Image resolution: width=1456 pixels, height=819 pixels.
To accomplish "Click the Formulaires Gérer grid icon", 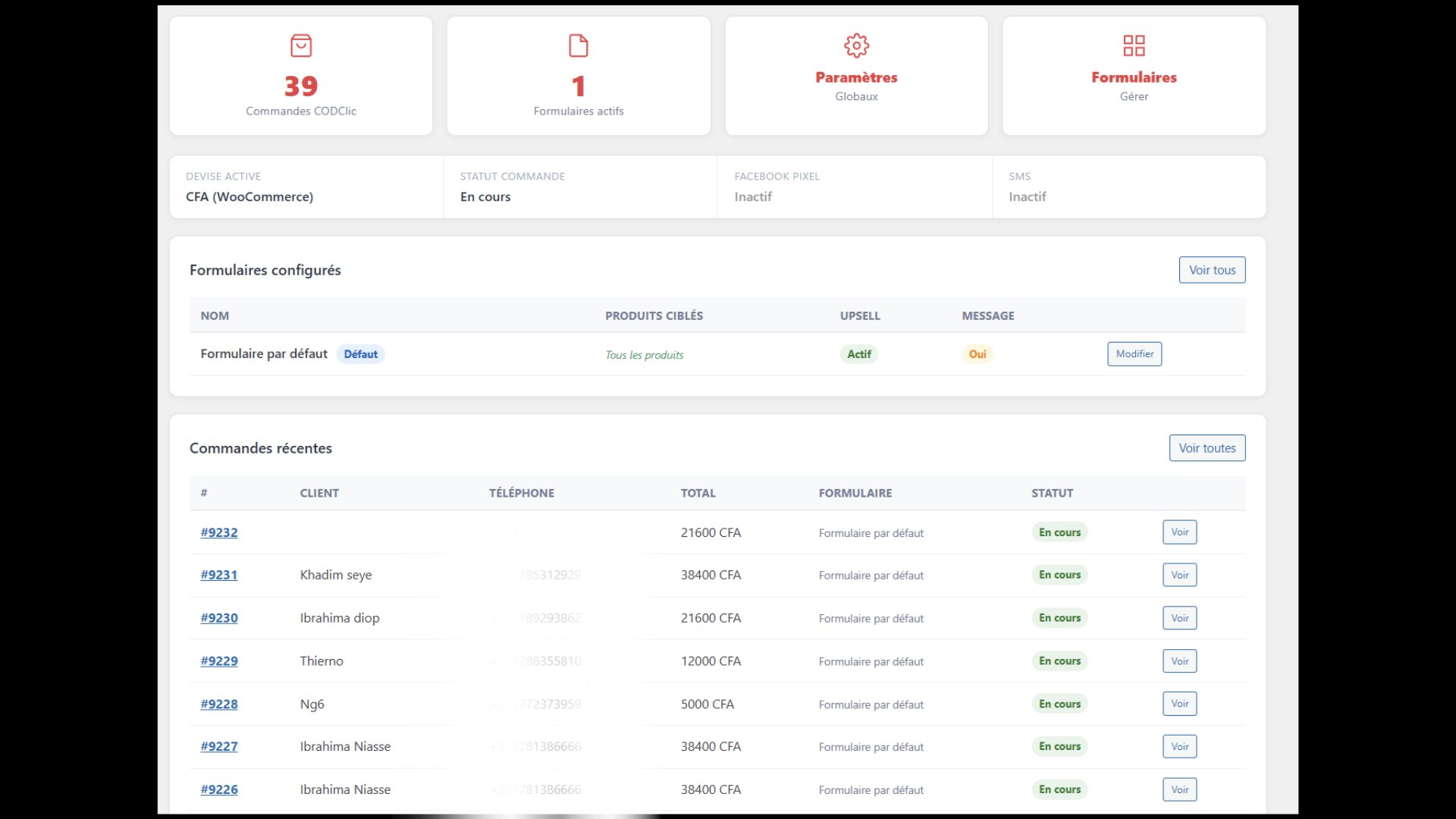I will click(1133, 45).
